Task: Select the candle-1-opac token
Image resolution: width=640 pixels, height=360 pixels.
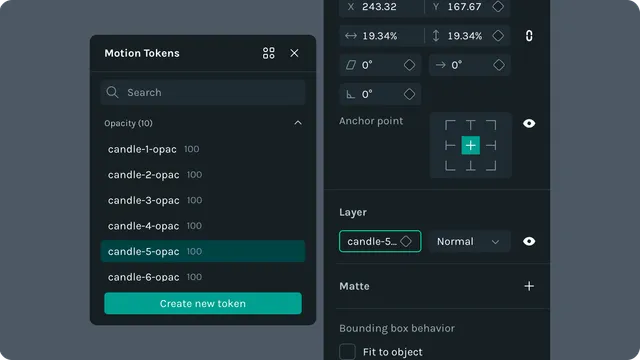Action: 203,149
